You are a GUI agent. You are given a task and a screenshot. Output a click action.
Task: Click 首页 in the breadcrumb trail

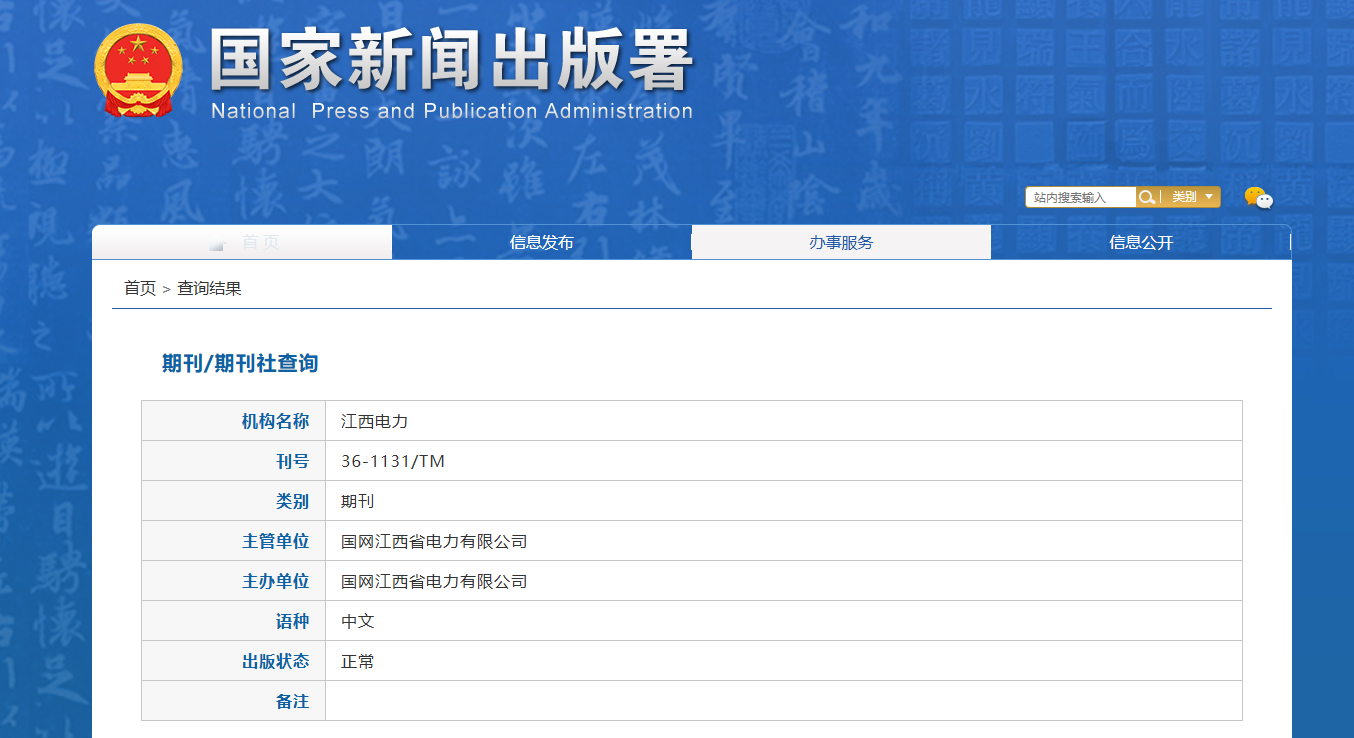[x=139, y=288]
